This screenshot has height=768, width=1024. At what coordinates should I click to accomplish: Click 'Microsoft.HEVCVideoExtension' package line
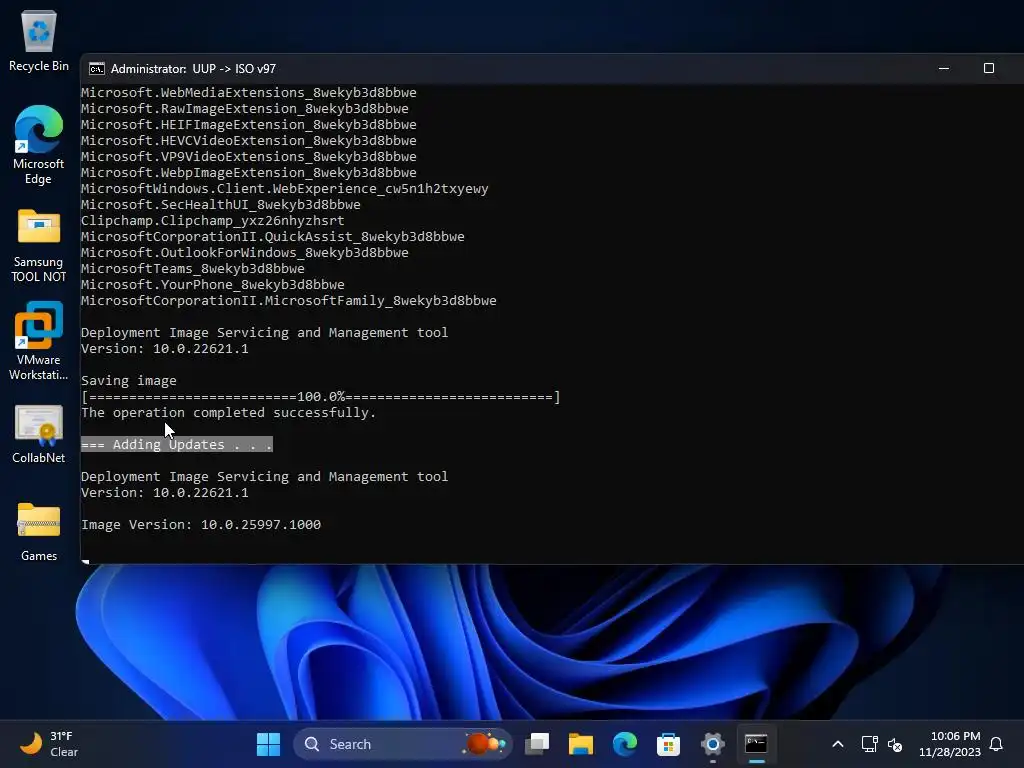click(249, 140)
